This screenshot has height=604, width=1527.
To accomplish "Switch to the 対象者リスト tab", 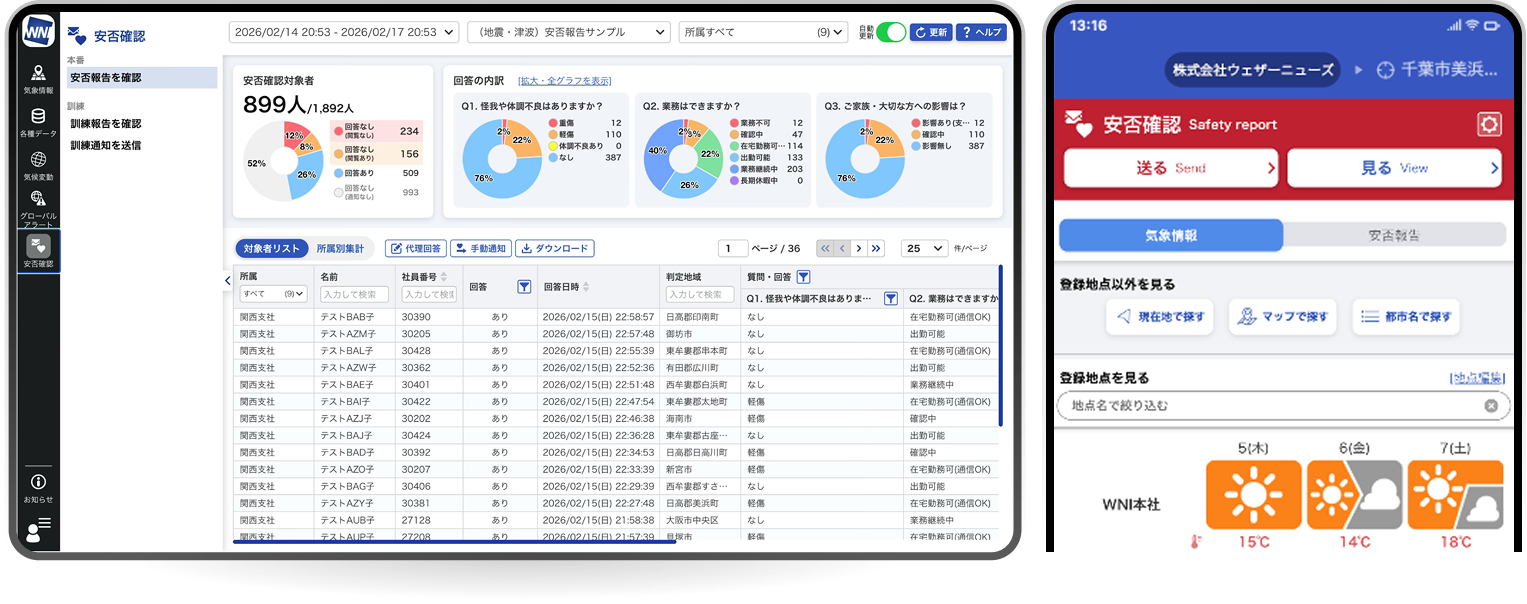I will click(272, 248).
